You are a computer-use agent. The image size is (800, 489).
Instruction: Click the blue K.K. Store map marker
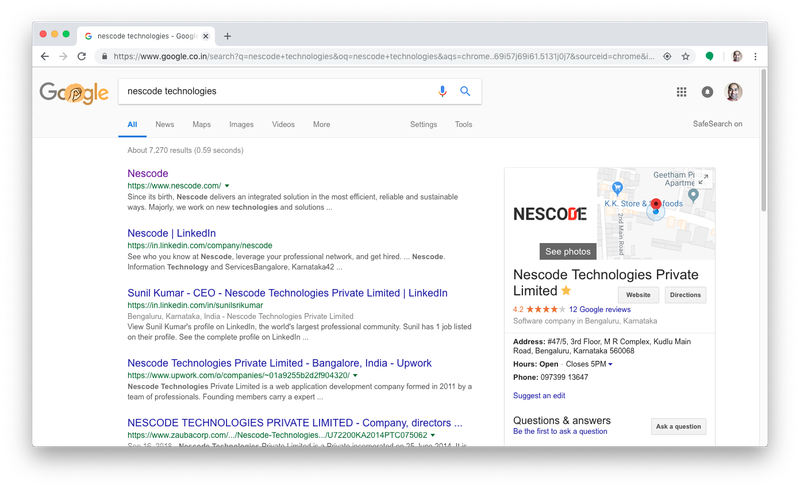[x=617, y=188]
